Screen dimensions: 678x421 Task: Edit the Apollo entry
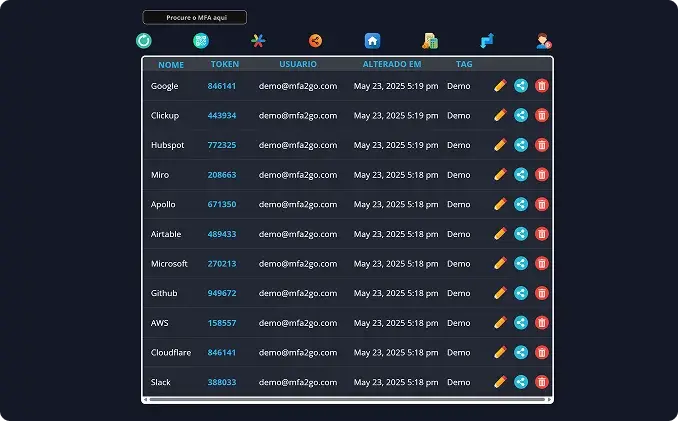click(x=500, y=204)
